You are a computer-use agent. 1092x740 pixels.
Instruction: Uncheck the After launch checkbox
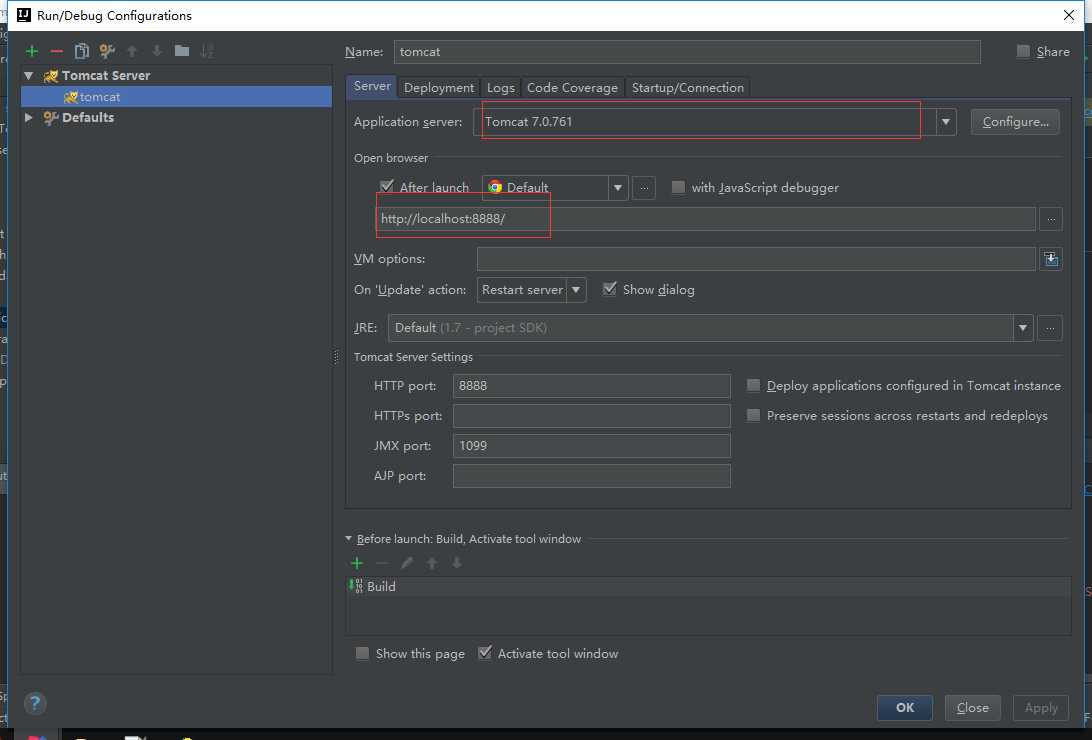coord(387,186)
